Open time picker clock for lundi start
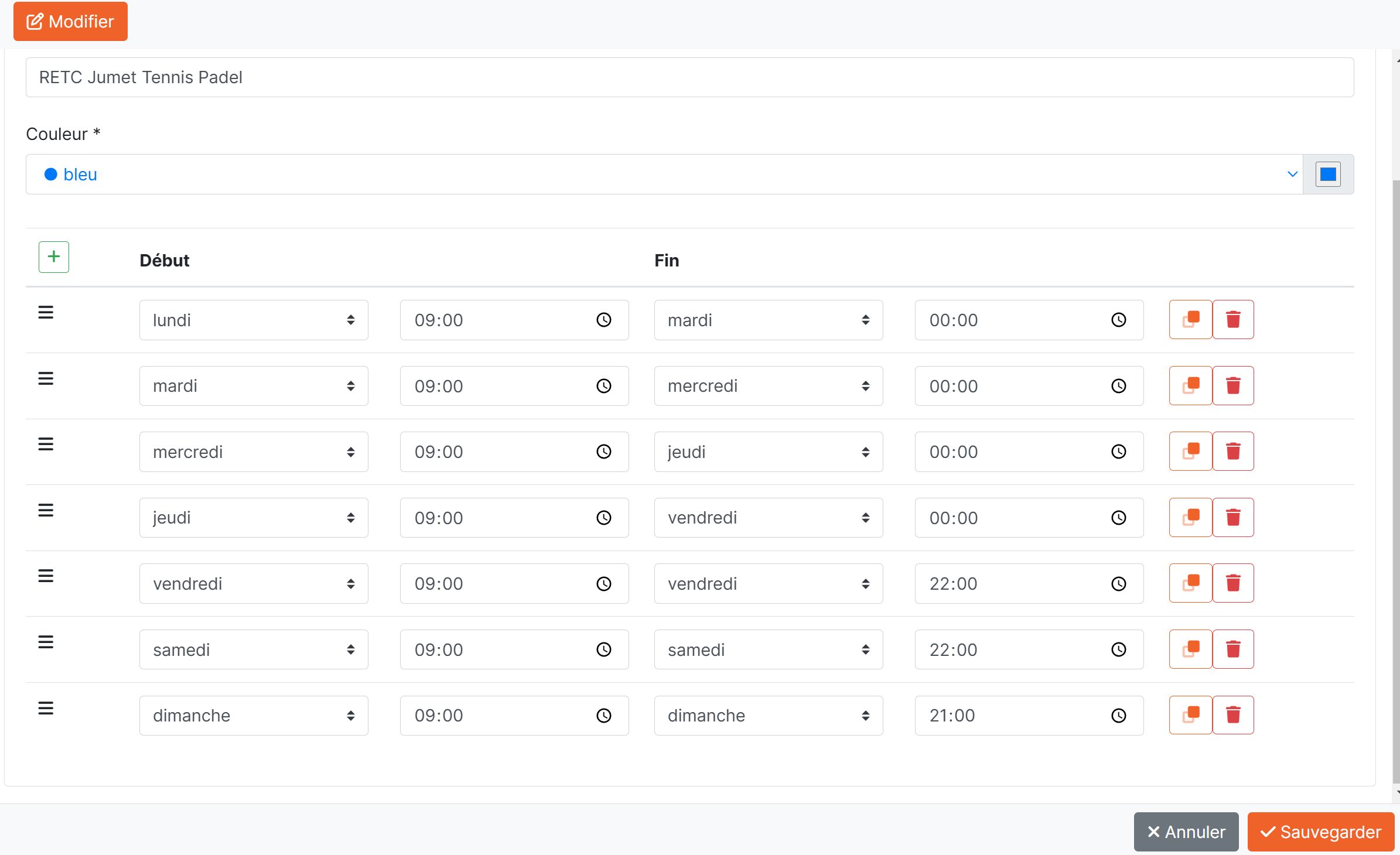This screenshot has height=855, width=1400. (x=604, y=320)
